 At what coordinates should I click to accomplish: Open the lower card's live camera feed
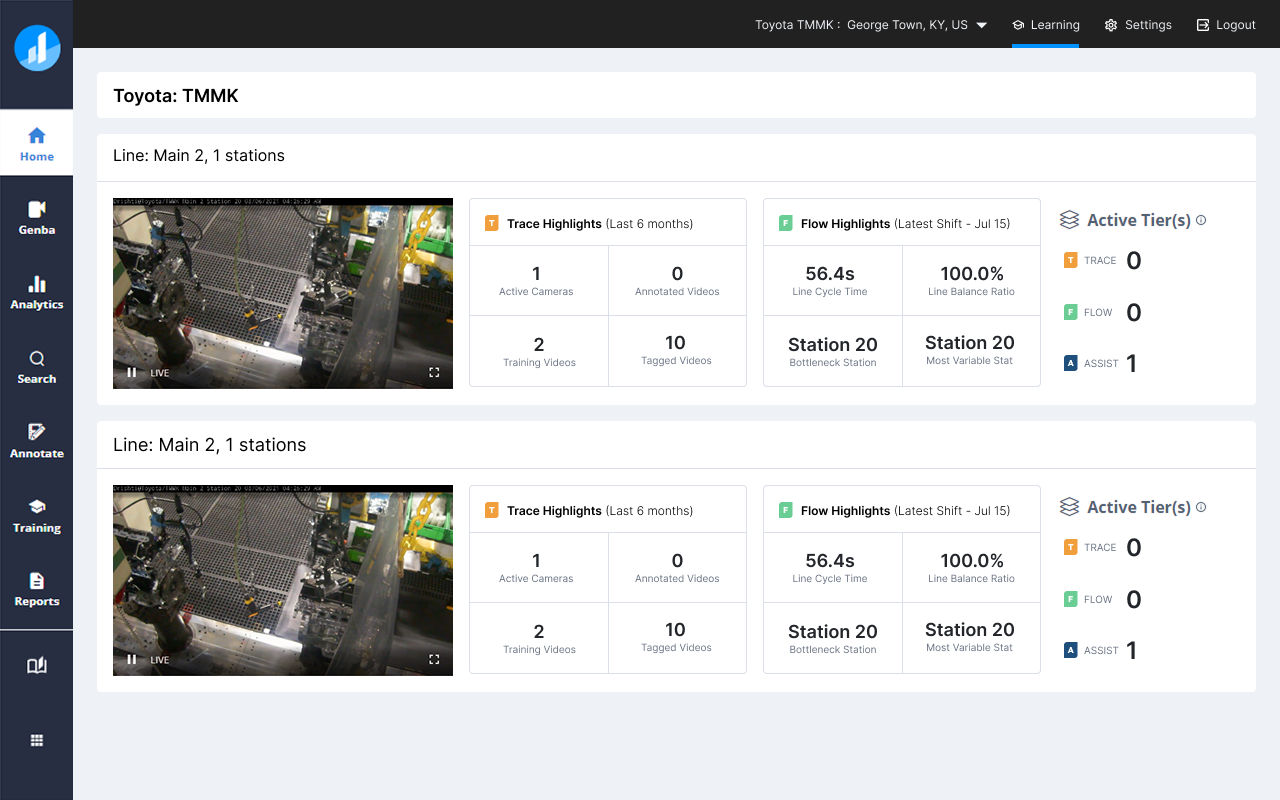pyautogui.click(x=283, y=580)
